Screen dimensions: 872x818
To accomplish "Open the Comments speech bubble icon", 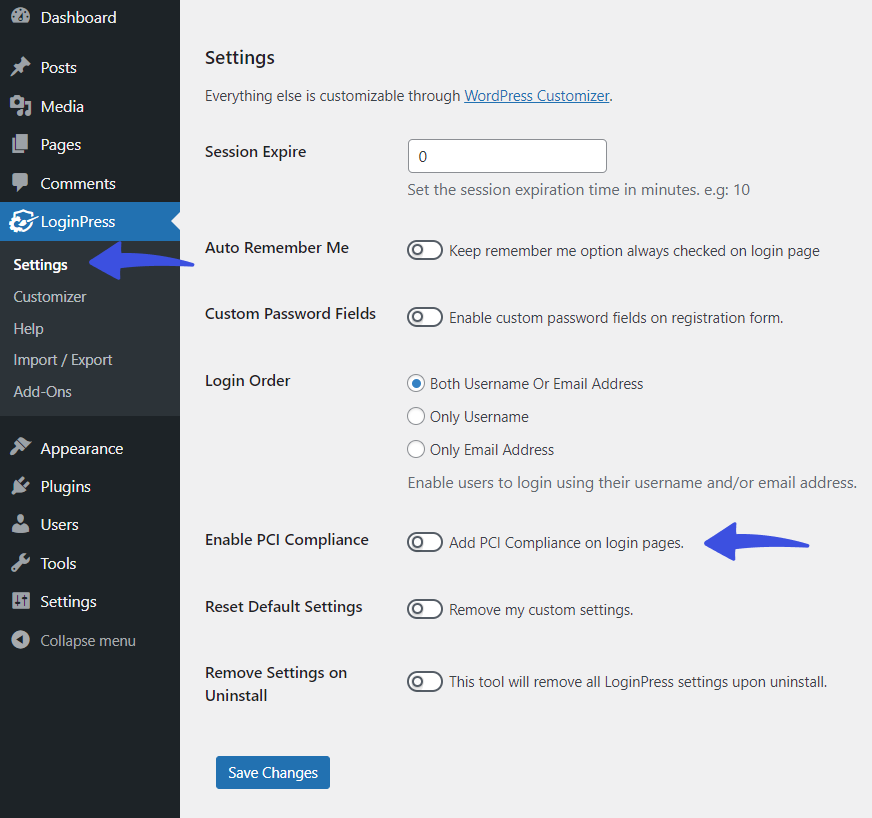I will [21, 182].
